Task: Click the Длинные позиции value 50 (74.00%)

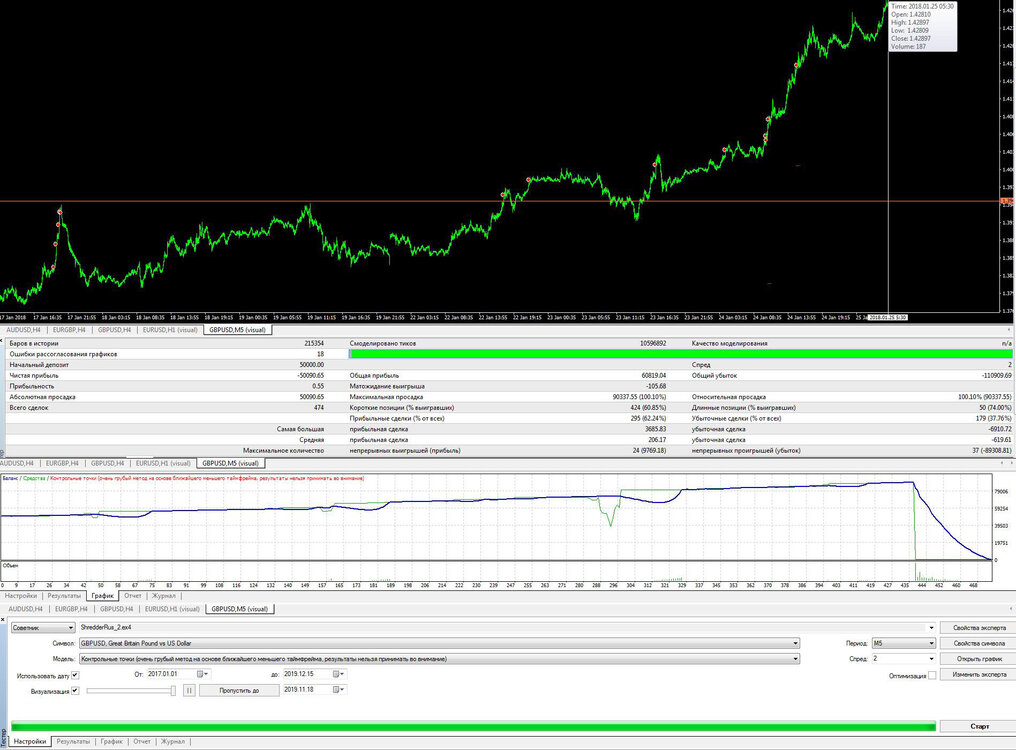Action: pos(995,408)
